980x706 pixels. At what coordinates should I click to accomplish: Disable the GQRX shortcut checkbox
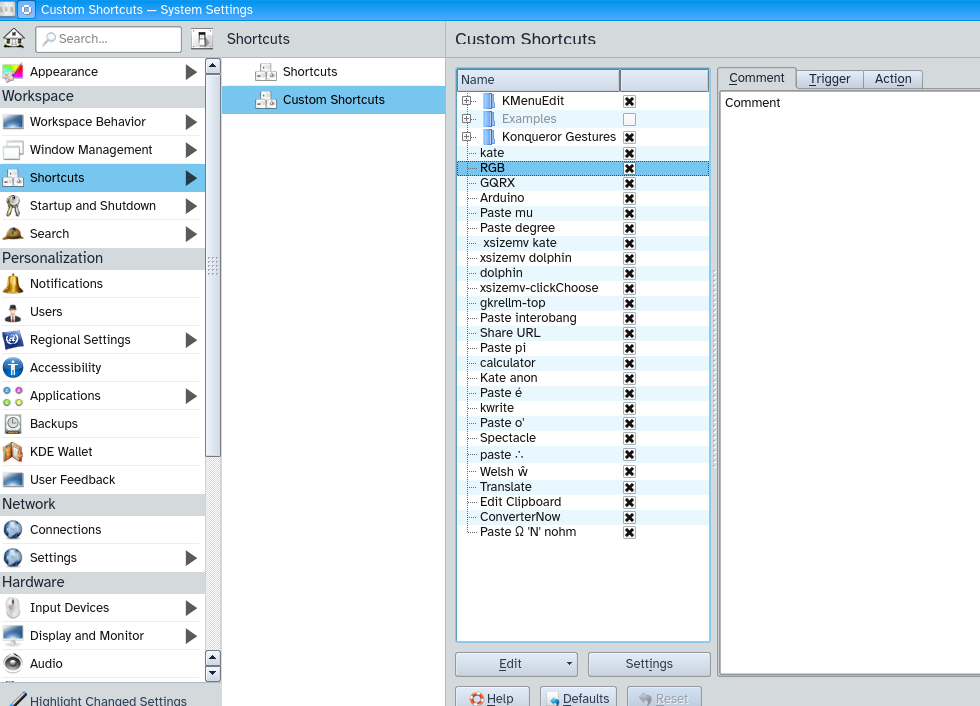pyautogui.click(x=629, y=183)
